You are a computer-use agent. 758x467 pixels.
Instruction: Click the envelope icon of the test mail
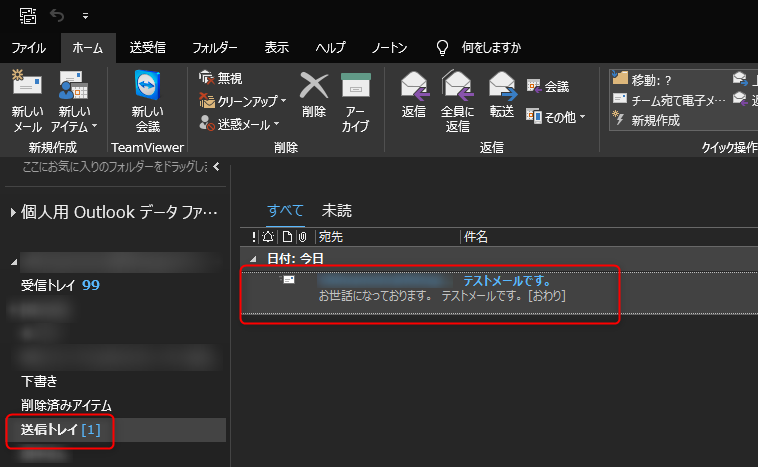coord(289,280)
